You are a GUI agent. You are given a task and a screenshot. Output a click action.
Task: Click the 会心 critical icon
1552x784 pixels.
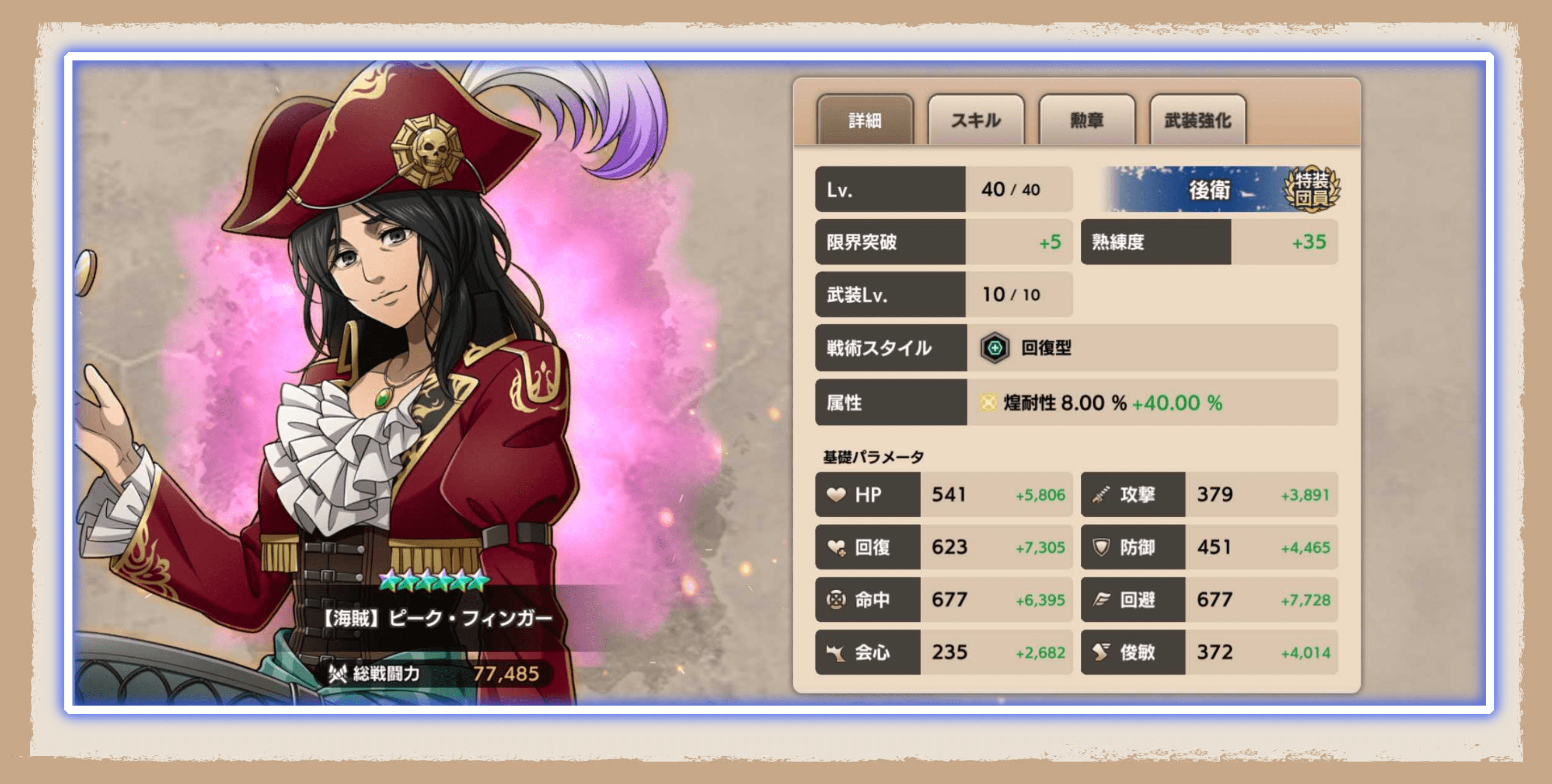tap(836, 652)
